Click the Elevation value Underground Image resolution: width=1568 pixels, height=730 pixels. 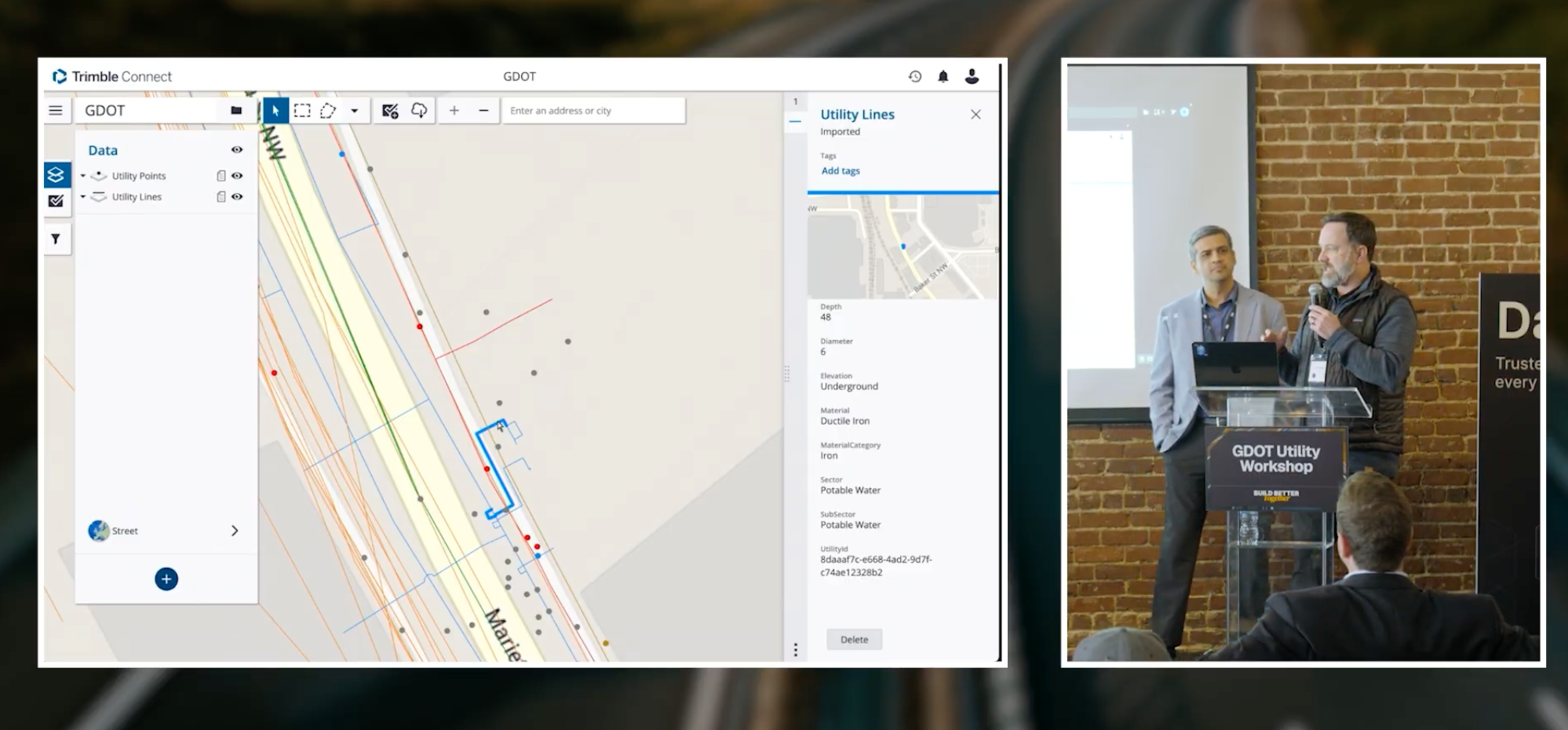tap(849, 386)
